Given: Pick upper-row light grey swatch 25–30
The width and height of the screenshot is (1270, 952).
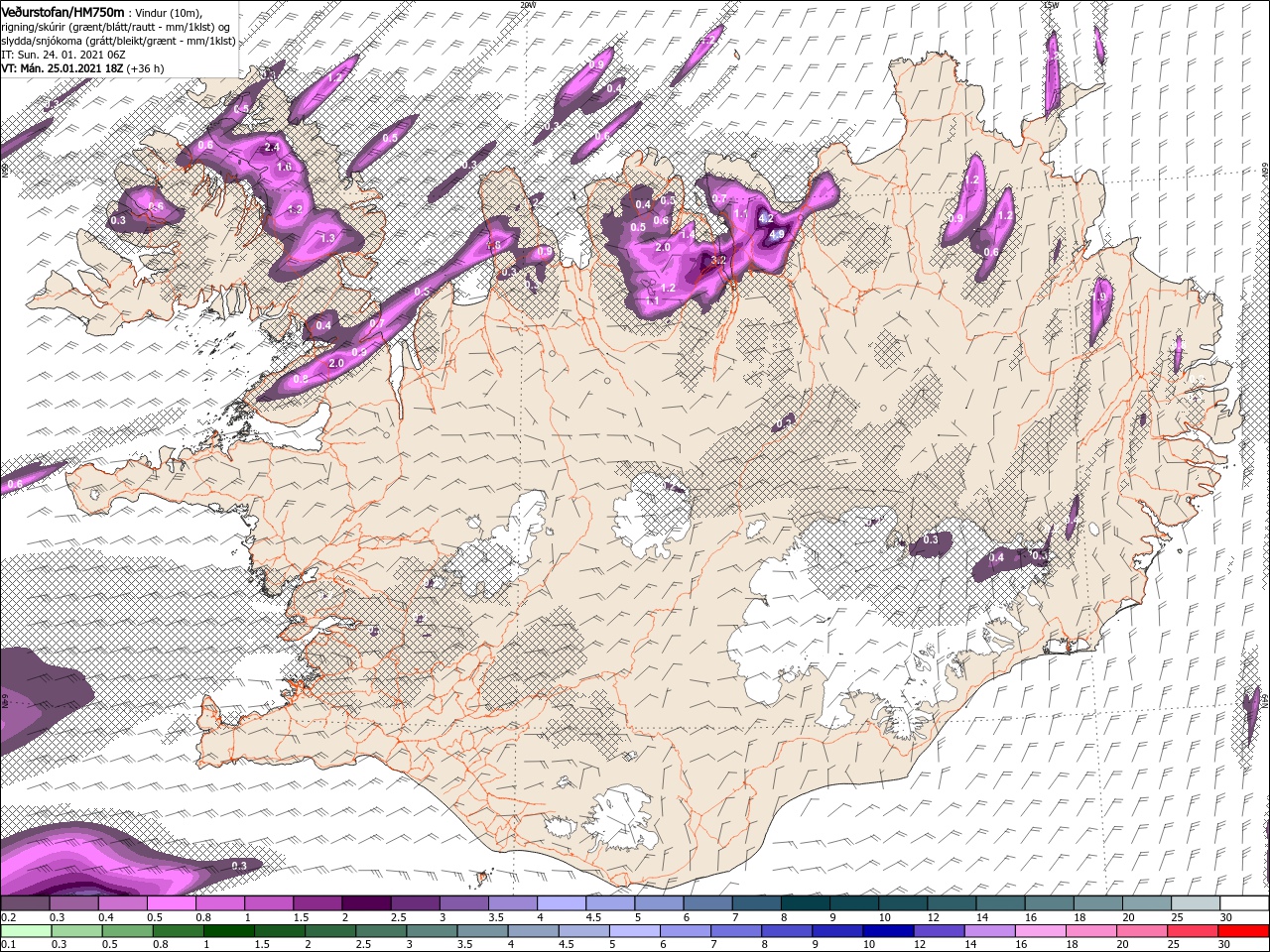Looking at the screenshot, I should click(x=1196, y=902).
